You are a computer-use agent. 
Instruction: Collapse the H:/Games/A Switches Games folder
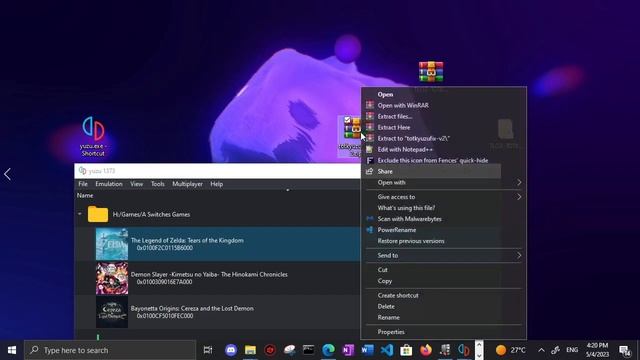[80, 214]
